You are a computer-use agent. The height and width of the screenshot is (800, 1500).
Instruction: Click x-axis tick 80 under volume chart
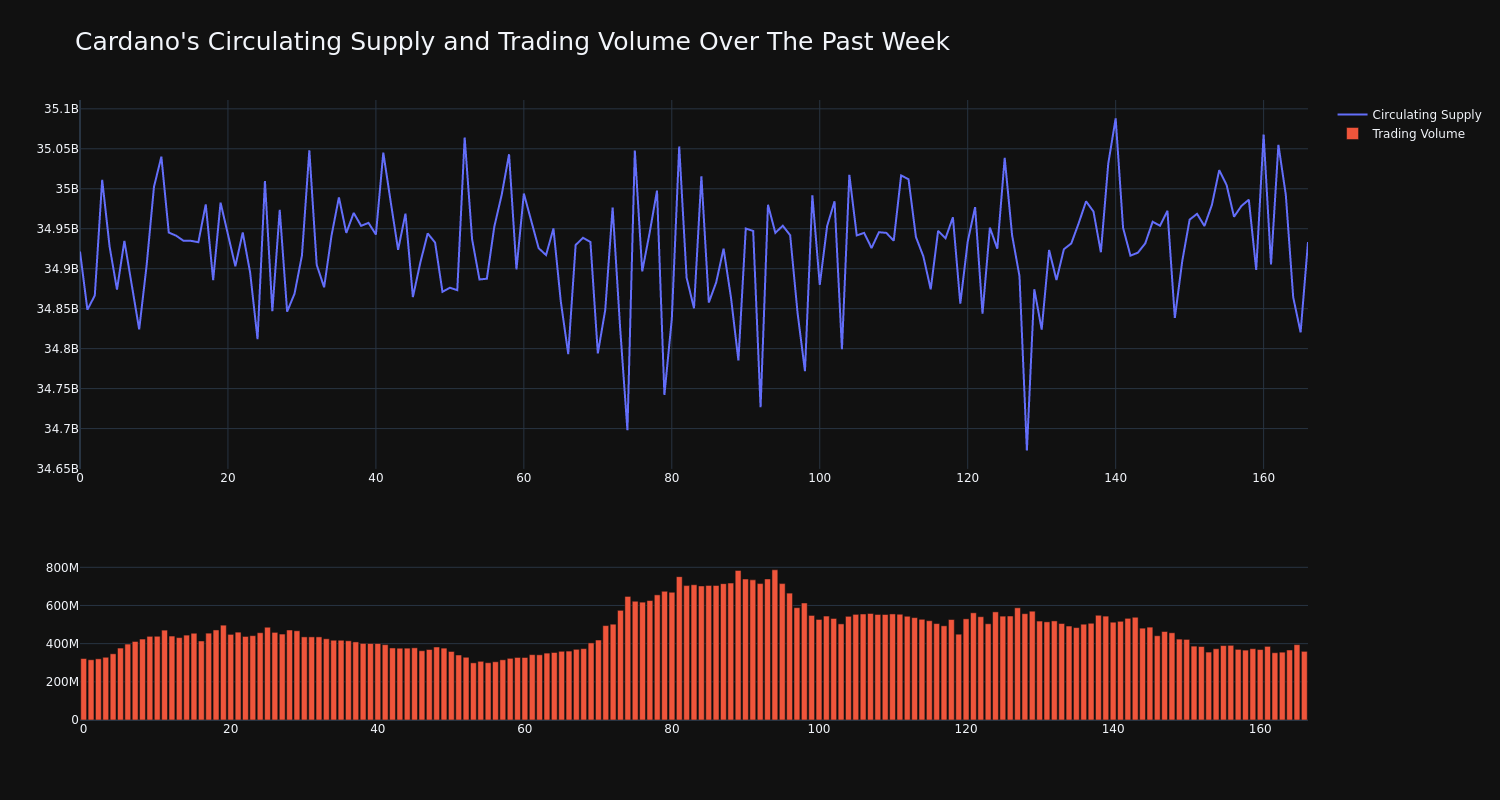tap(672, 729)
